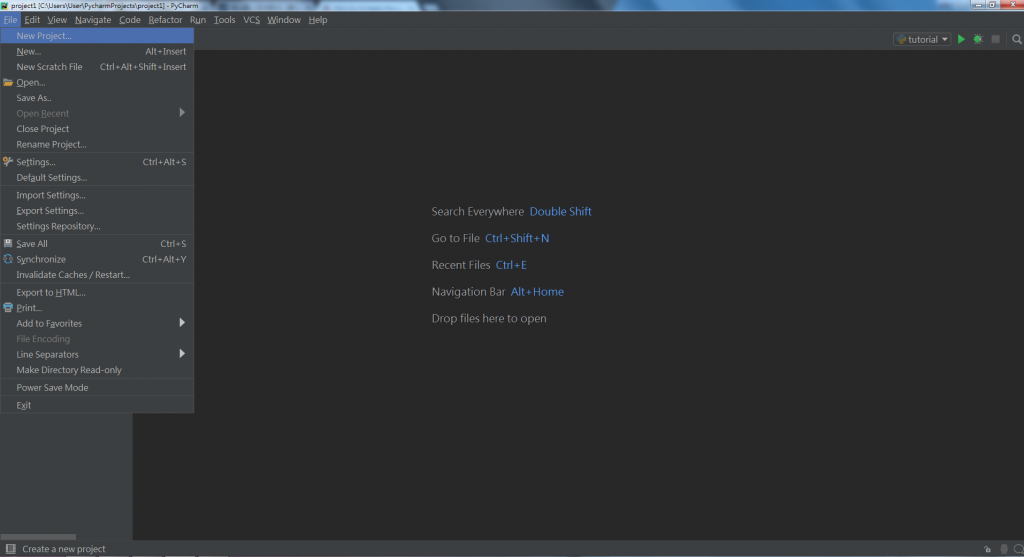Start debugging with the bug icon
This screenshot has width=1024, height=557.
pyautogui.click(x=978, y=39)
